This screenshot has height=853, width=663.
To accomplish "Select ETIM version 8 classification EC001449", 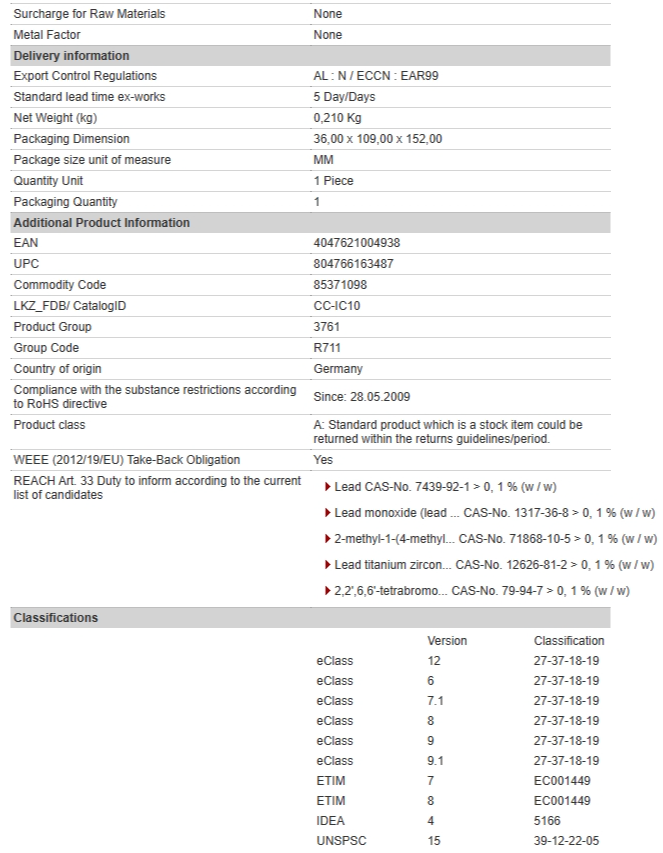I will pyautogui.click(x=562, y=801).
